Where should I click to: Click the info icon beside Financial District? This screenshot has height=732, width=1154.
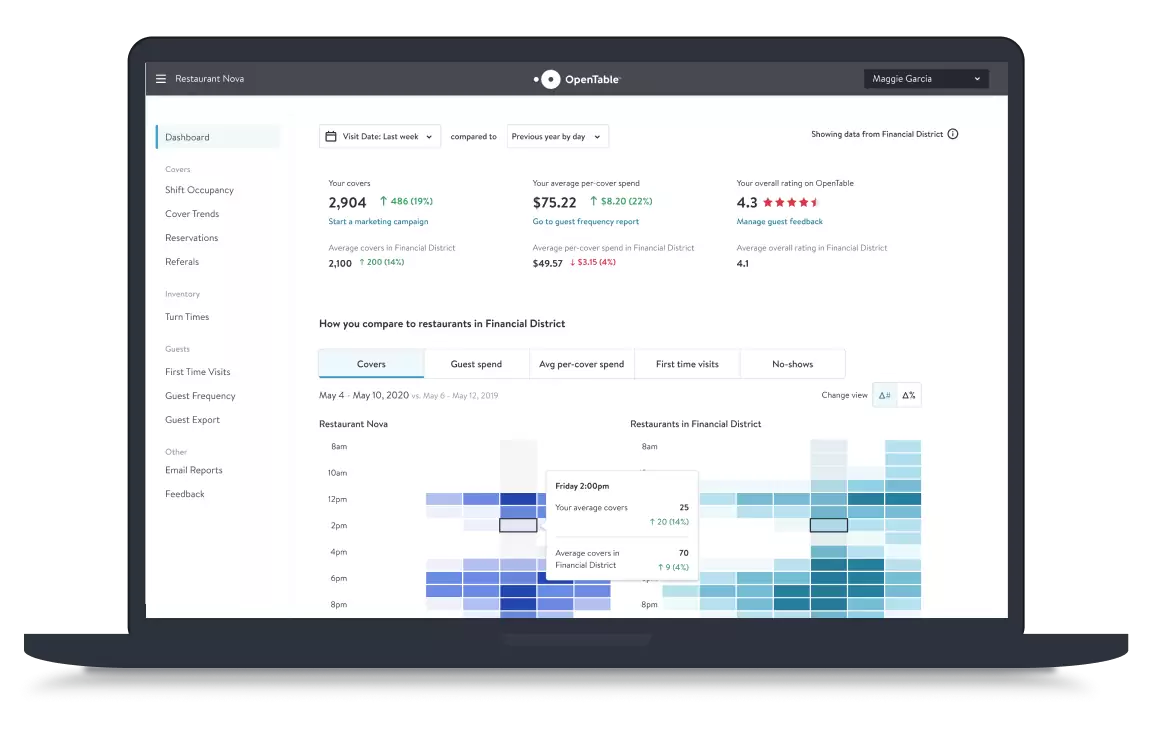[x=953, y=134]
